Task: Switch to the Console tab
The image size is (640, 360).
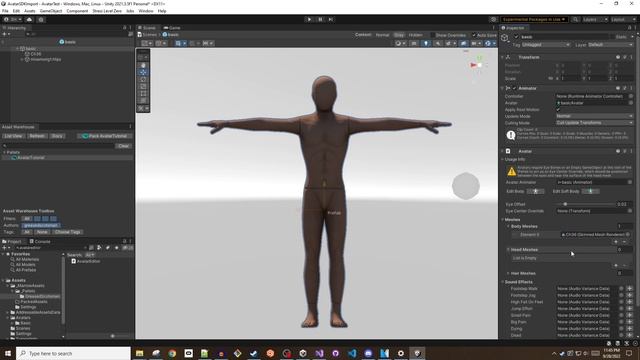Action: click(40, 242)
